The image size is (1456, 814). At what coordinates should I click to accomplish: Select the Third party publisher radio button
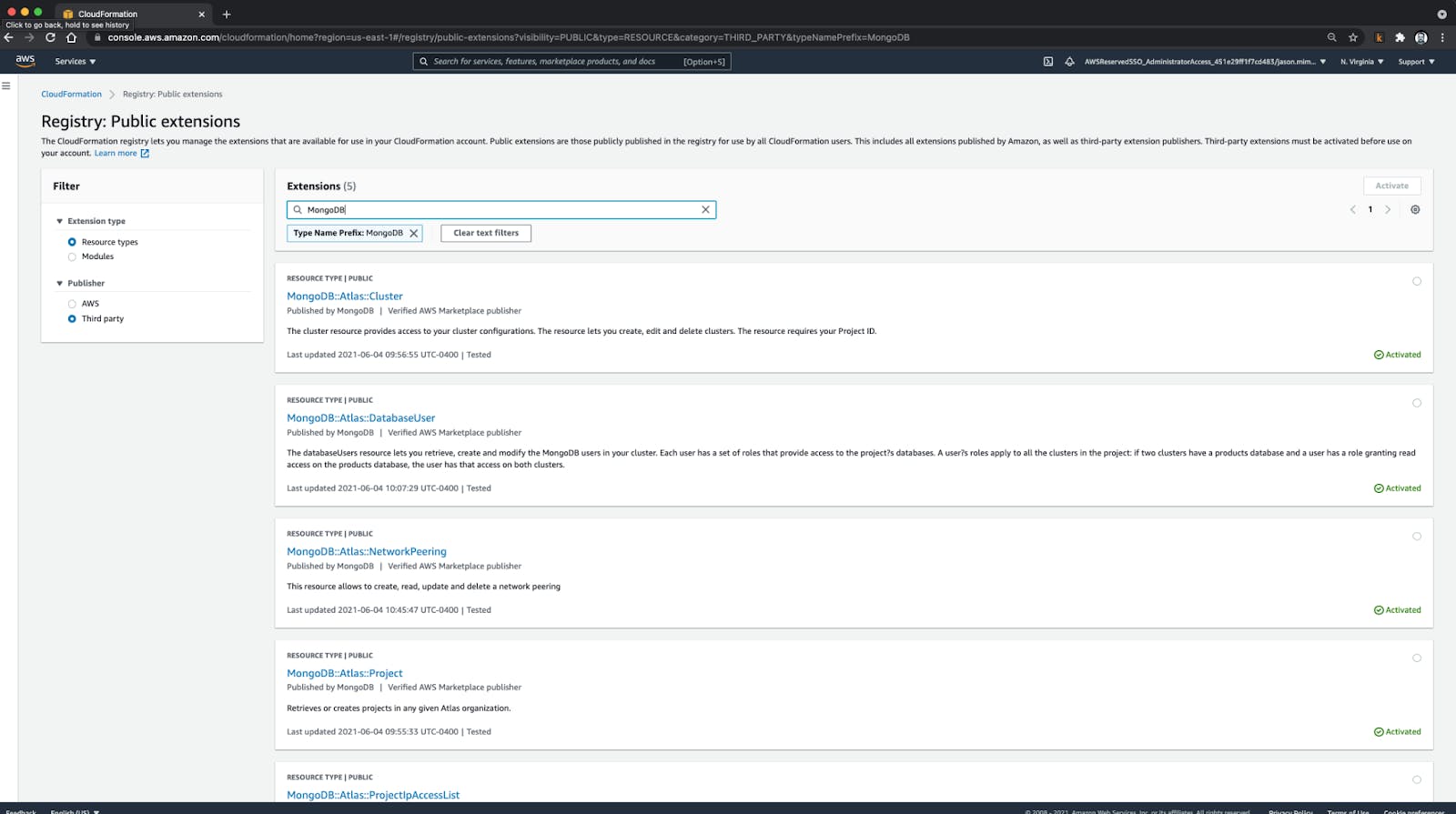point(72,318)
